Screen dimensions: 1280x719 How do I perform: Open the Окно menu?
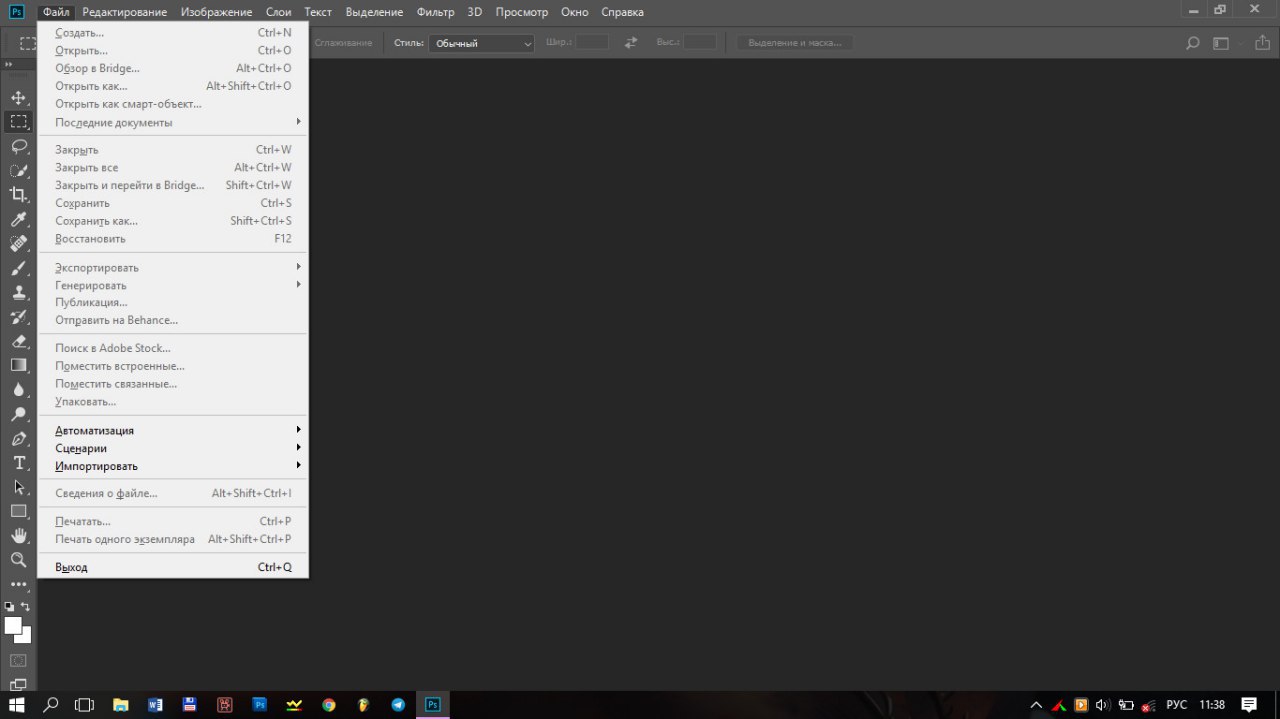click(574, 12)
